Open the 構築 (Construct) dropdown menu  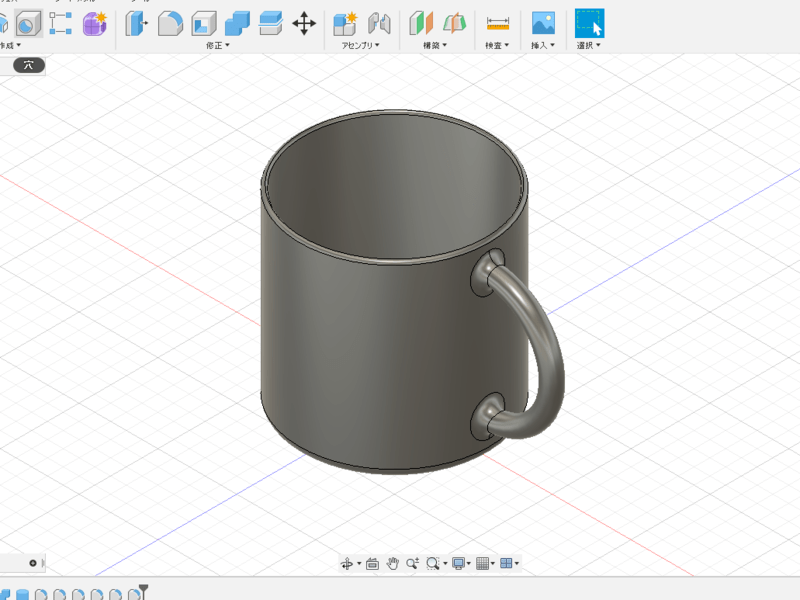[435, 45]
